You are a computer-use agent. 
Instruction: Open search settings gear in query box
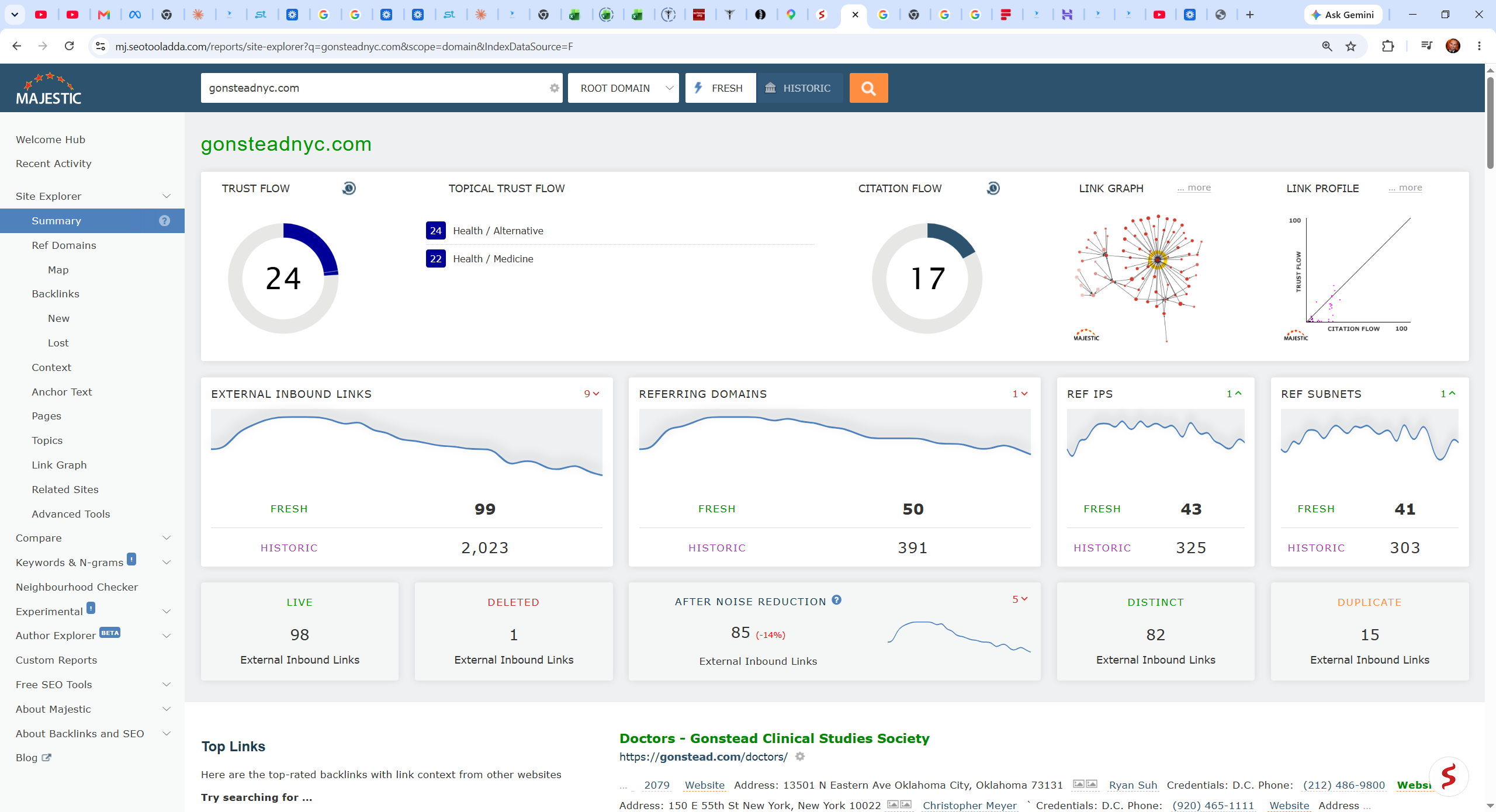[554, 88]
